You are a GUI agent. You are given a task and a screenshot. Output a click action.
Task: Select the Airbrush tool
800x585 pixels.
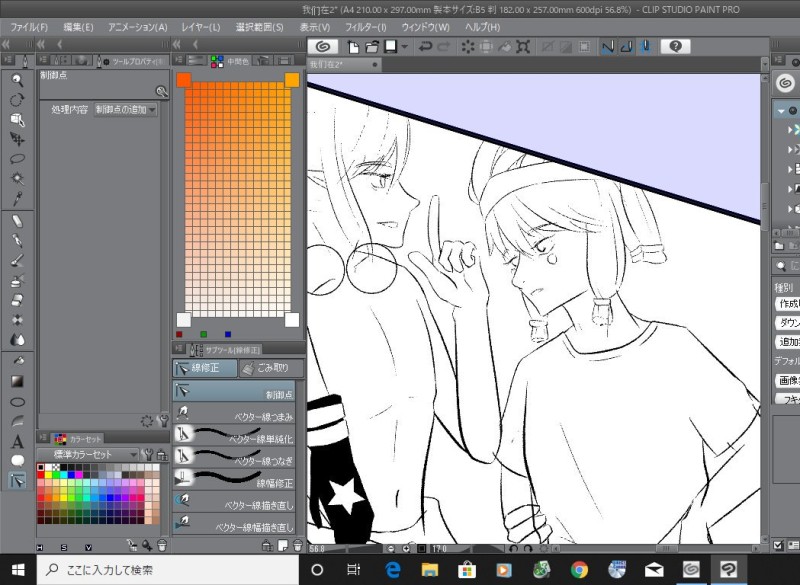(17, 280)
